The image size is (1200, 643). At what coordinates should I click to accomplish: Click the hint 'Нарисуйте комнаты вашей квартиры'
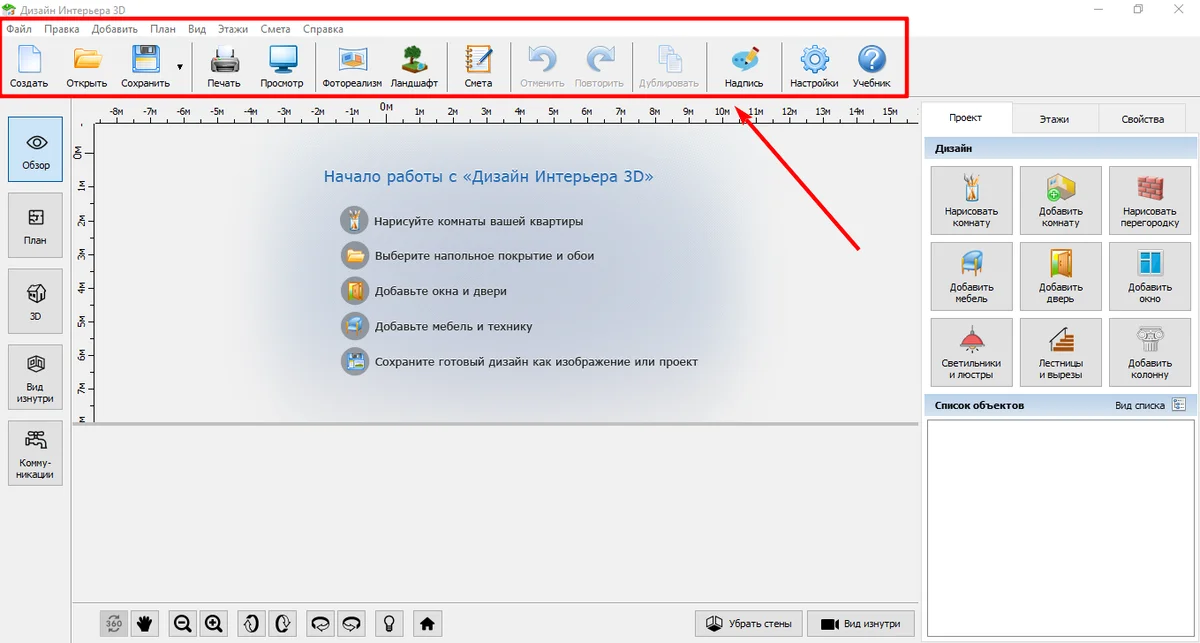click(x=479, y=221)
